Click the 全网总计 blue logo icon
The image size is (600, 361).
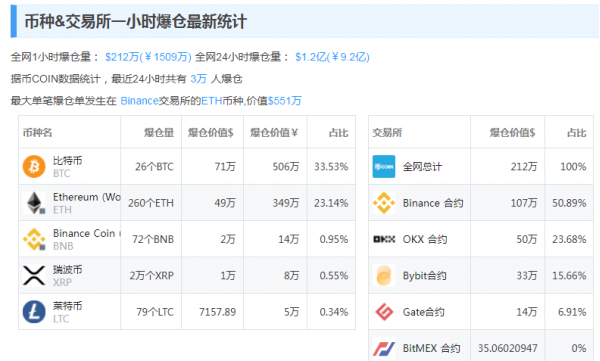(x=384, y=167)
